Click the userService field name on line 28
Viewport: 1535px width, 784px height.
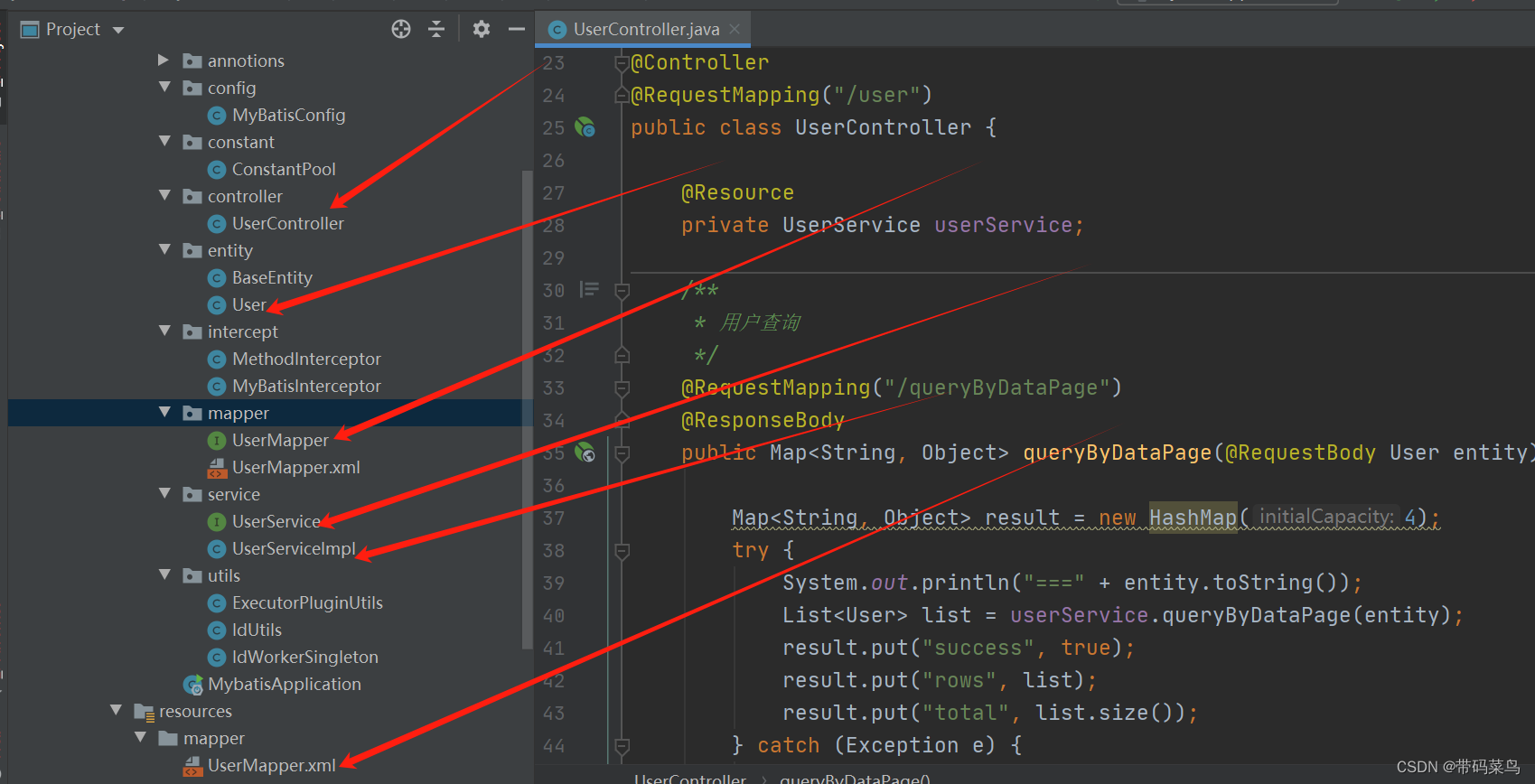pos(1003,225)
